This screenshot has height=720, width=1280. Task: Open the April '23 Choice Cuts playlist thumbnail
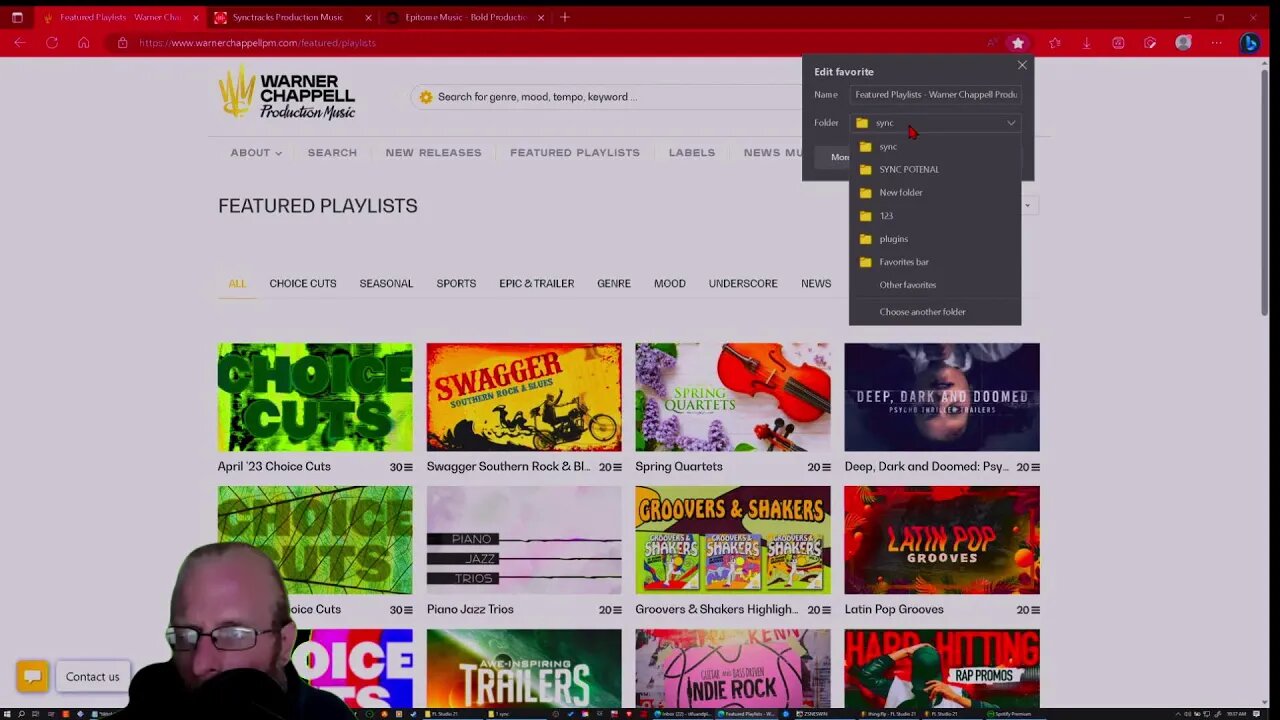[315, 398]
